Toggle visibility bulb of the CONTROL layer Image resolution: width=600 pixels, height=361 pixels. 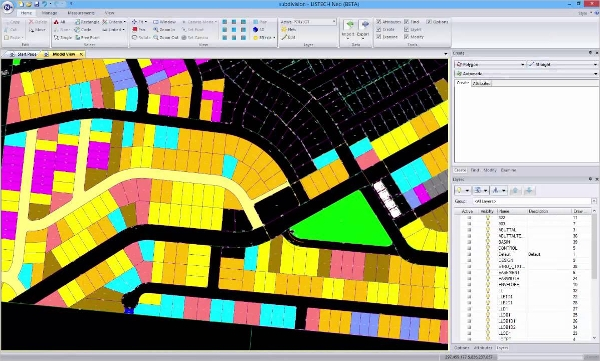point(488,248)
